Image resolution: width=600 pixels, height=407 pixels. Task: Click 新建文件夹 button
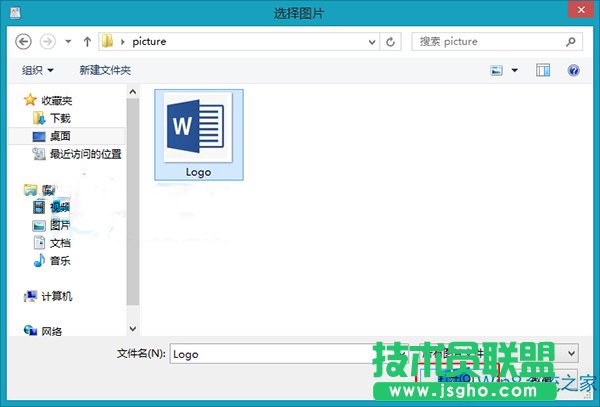pos(105,70)
